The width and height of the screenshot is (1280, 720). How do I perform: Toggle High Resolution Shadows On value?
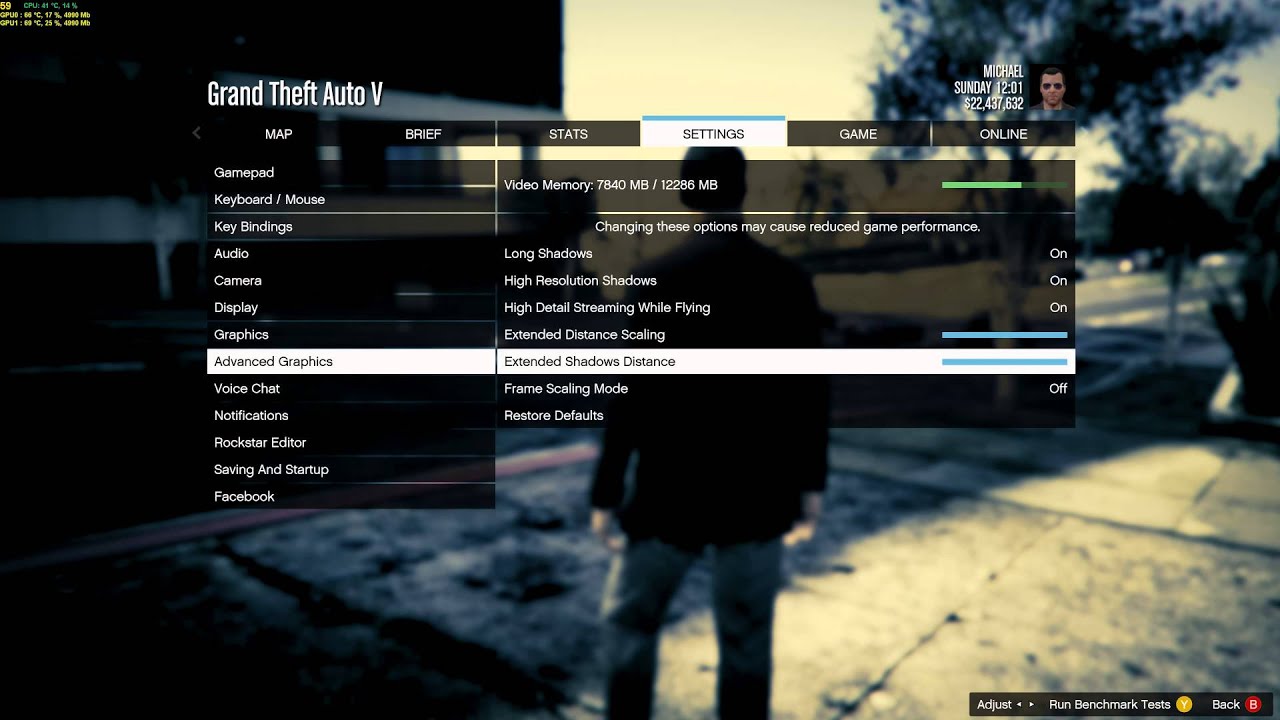1058,281
